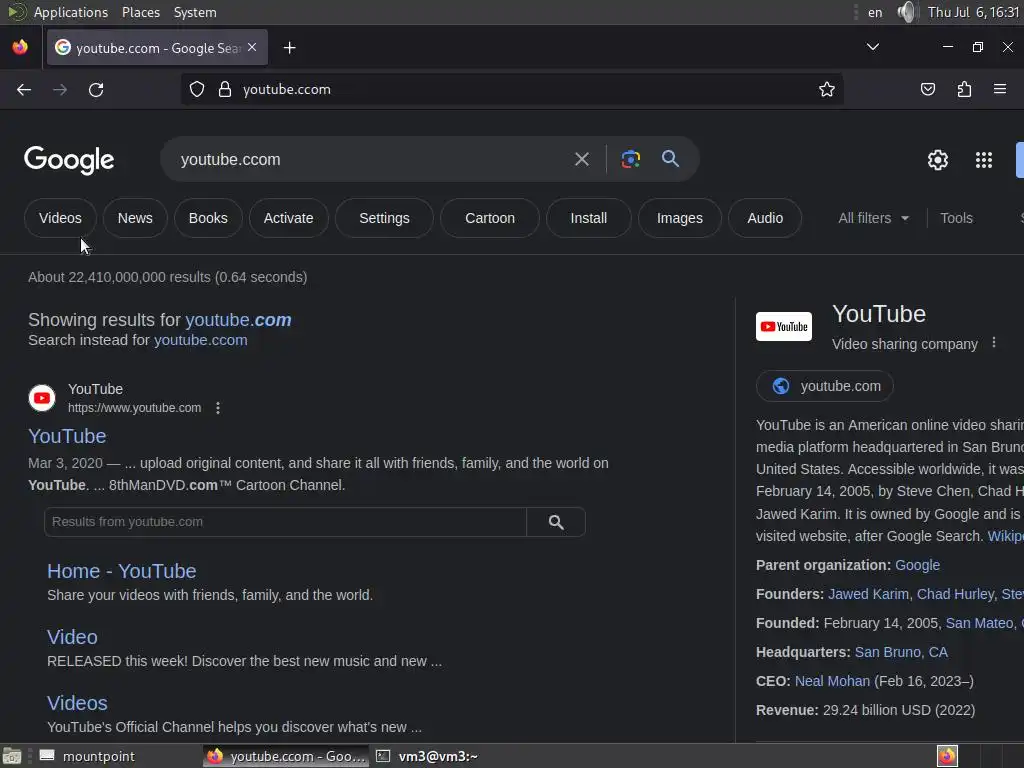Open the San Mateo founded location link
1024x768 pixels.
980,623
